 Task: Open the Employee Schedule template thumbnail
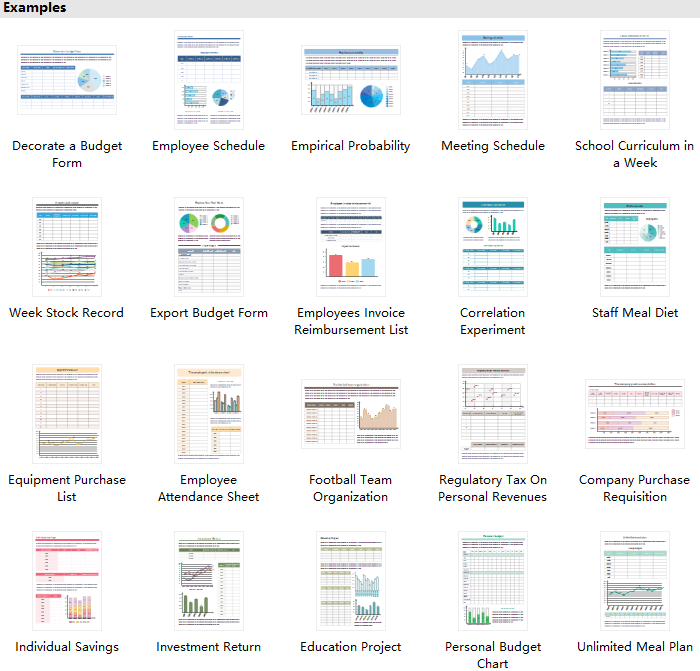(209, 80)
